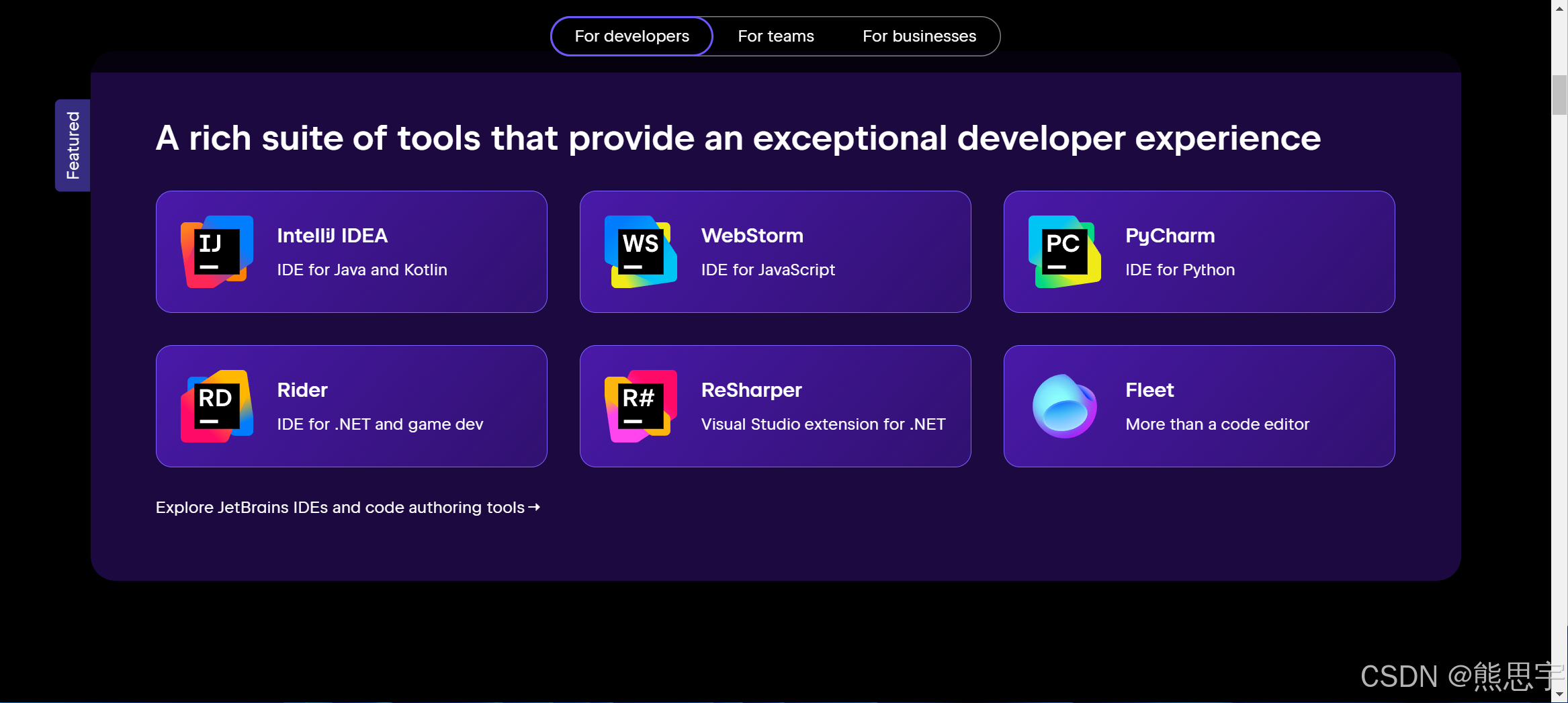Switch to the For businesses tab
The image size is (1568, 703).
pyautogui.click(x=919, y=36)
